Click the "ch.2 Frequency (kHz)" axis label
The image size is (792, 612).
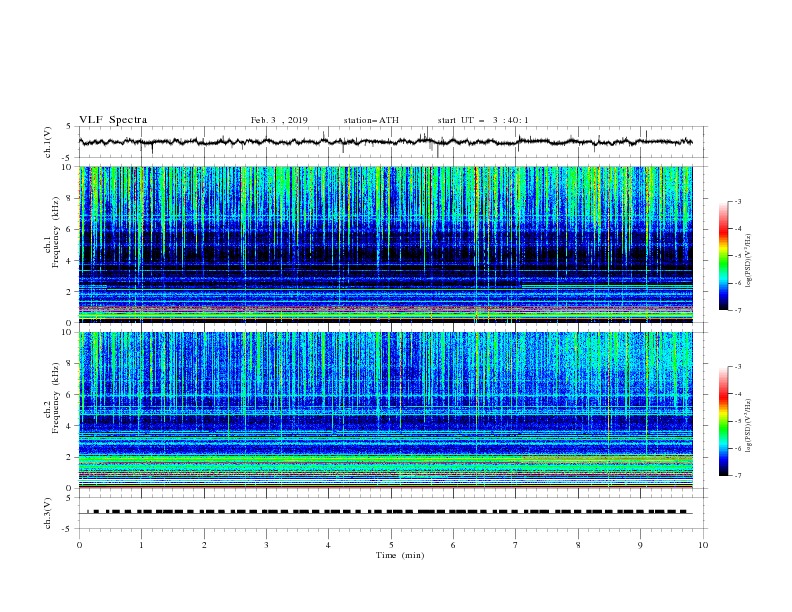click(53, 398)
